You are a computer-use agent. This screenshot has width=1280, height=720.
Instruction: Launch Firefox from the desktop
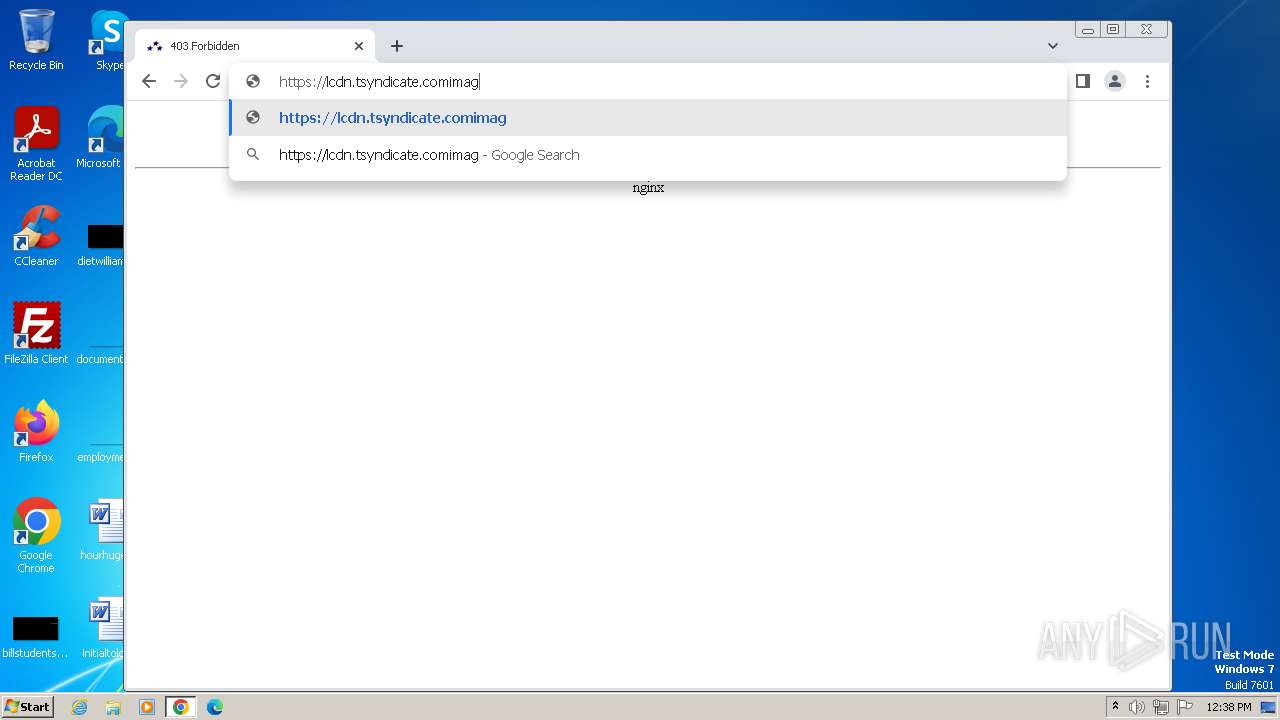click(36, 432)
